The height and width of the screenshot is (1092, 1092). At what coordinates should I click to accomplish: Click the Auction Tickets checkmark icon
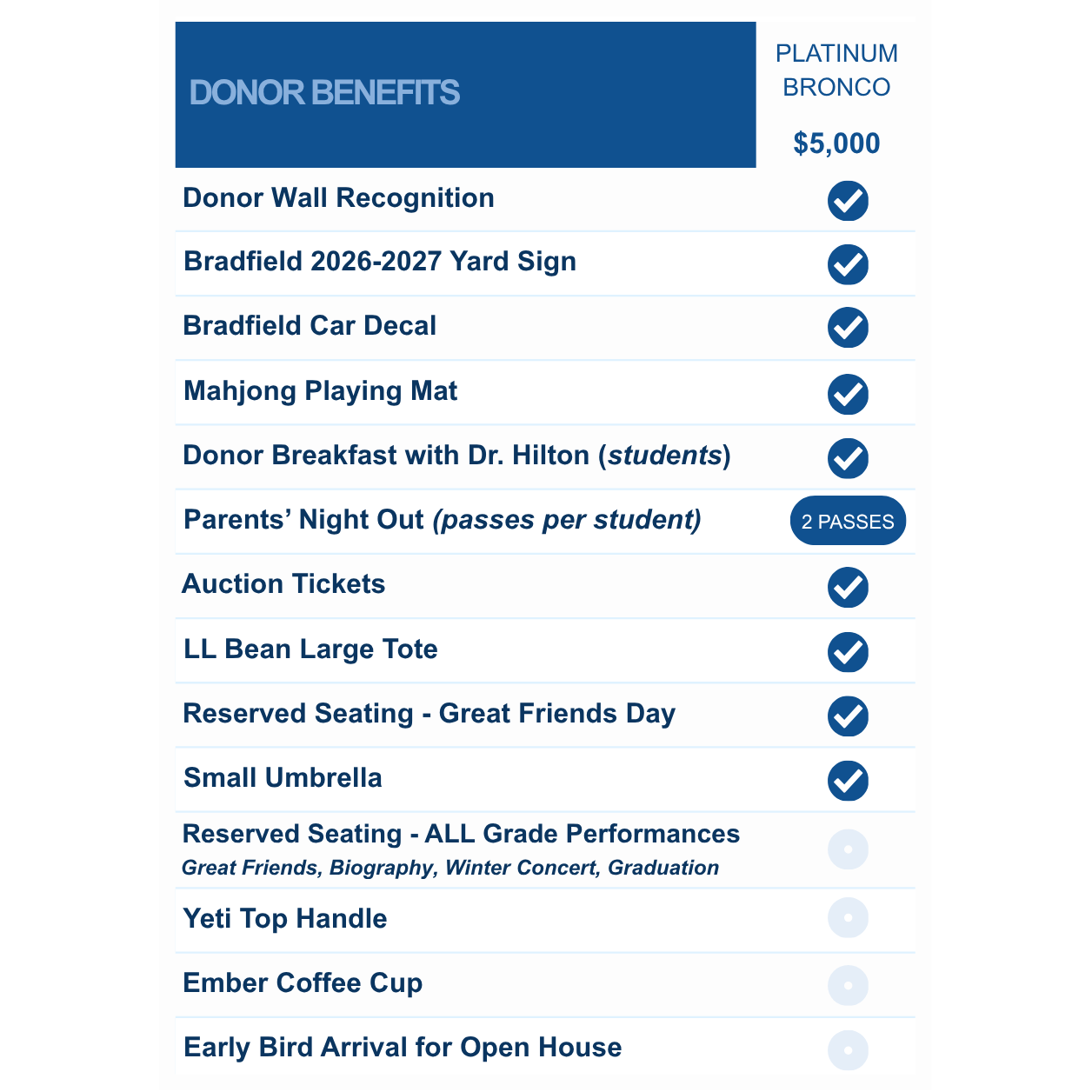click(x=848, y=588)
